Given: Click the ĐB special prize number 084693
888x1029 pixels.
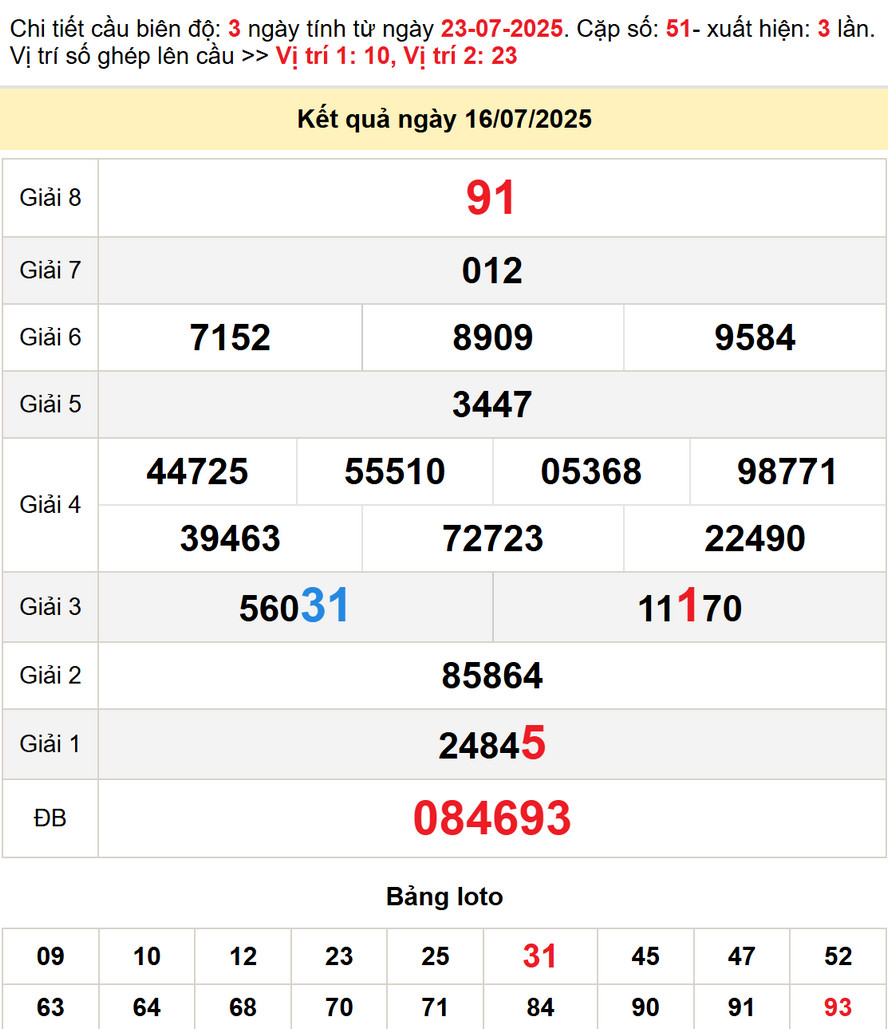Looking at the screenshot, I should [492, 818].
